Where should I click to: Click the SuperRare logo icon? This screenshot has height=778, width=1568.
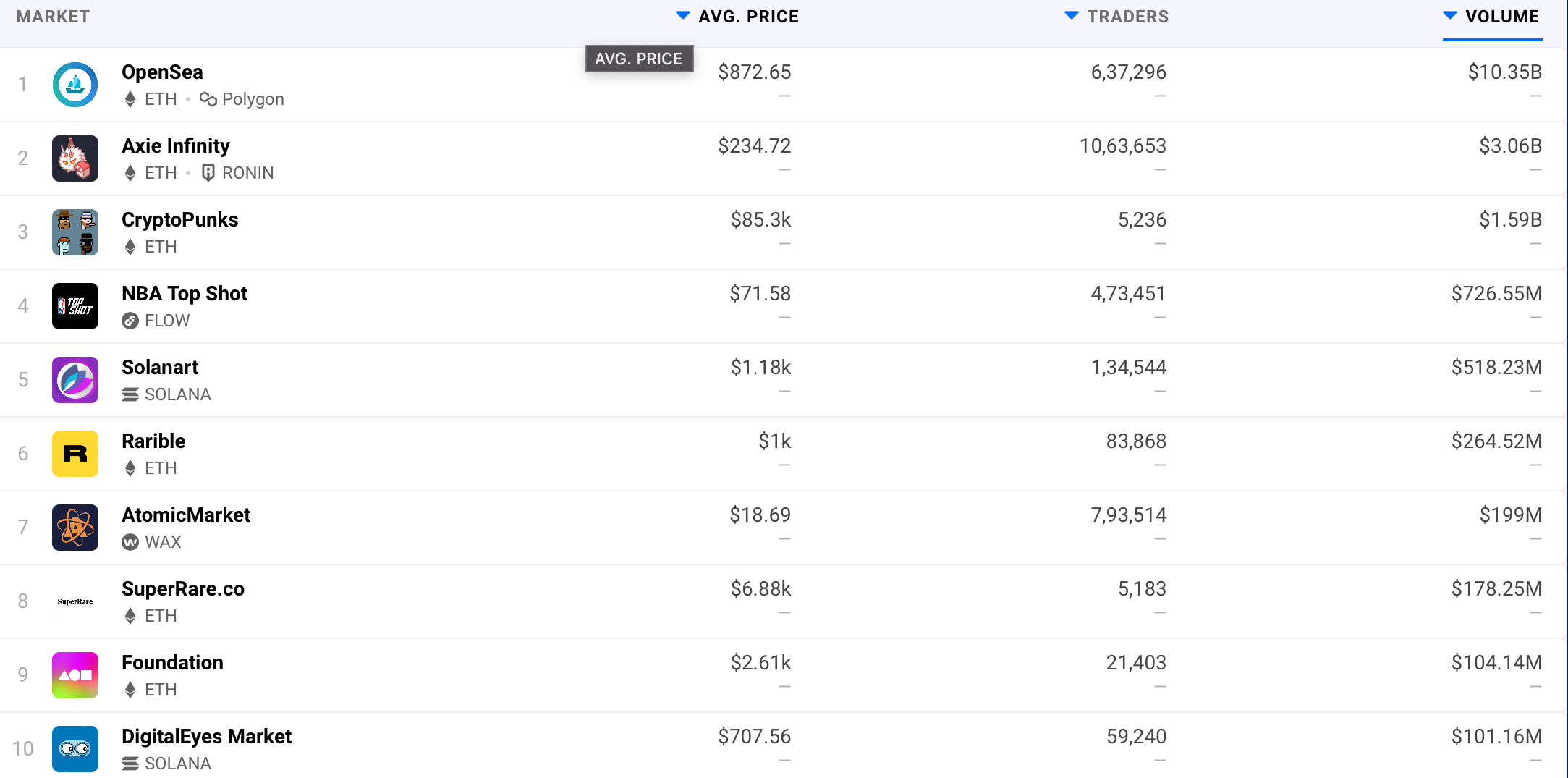(x=75, y=601)
